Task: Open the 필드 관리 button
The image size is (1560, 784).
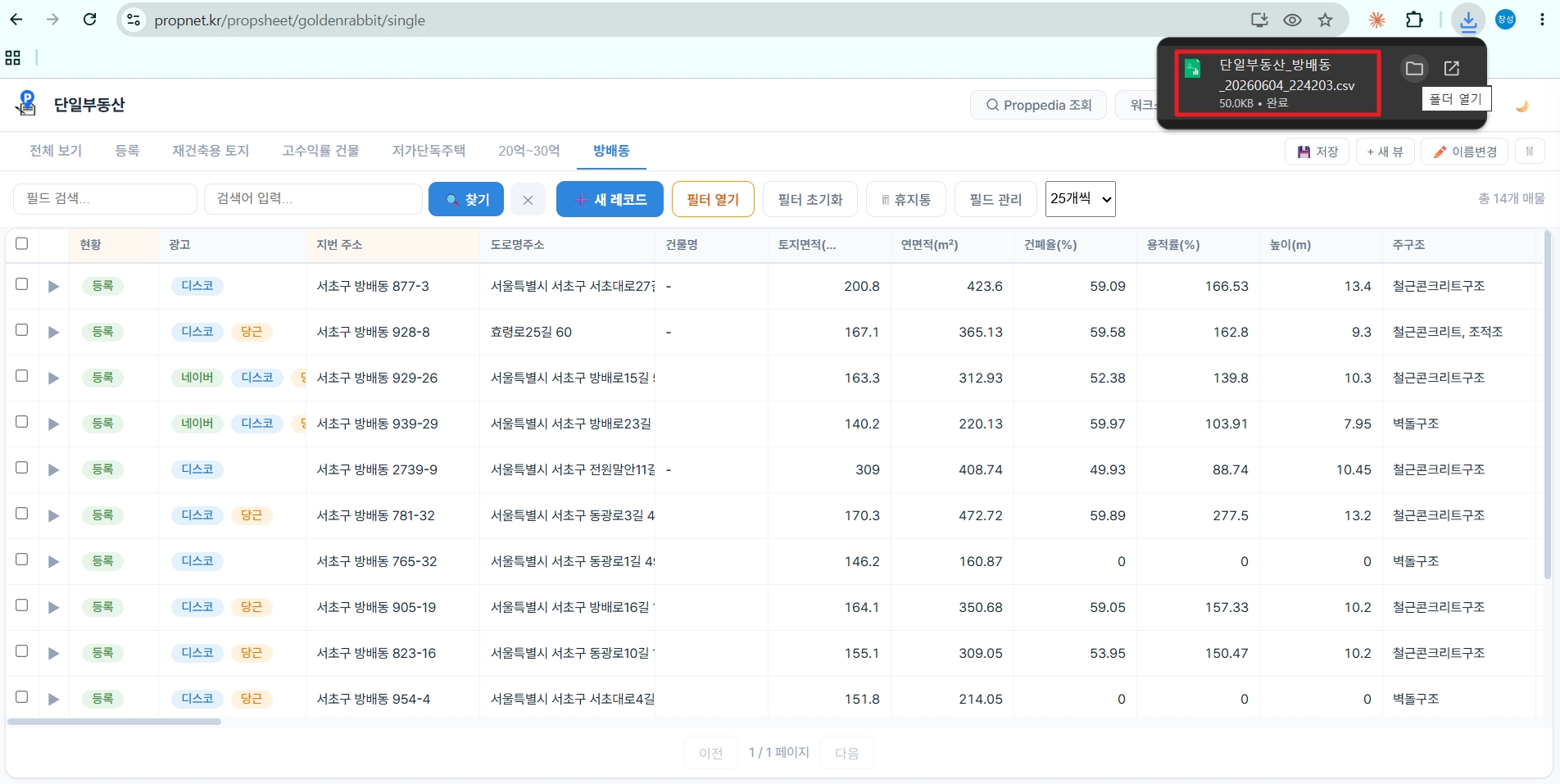Action: pyautogui.click(x=995, y=200)
